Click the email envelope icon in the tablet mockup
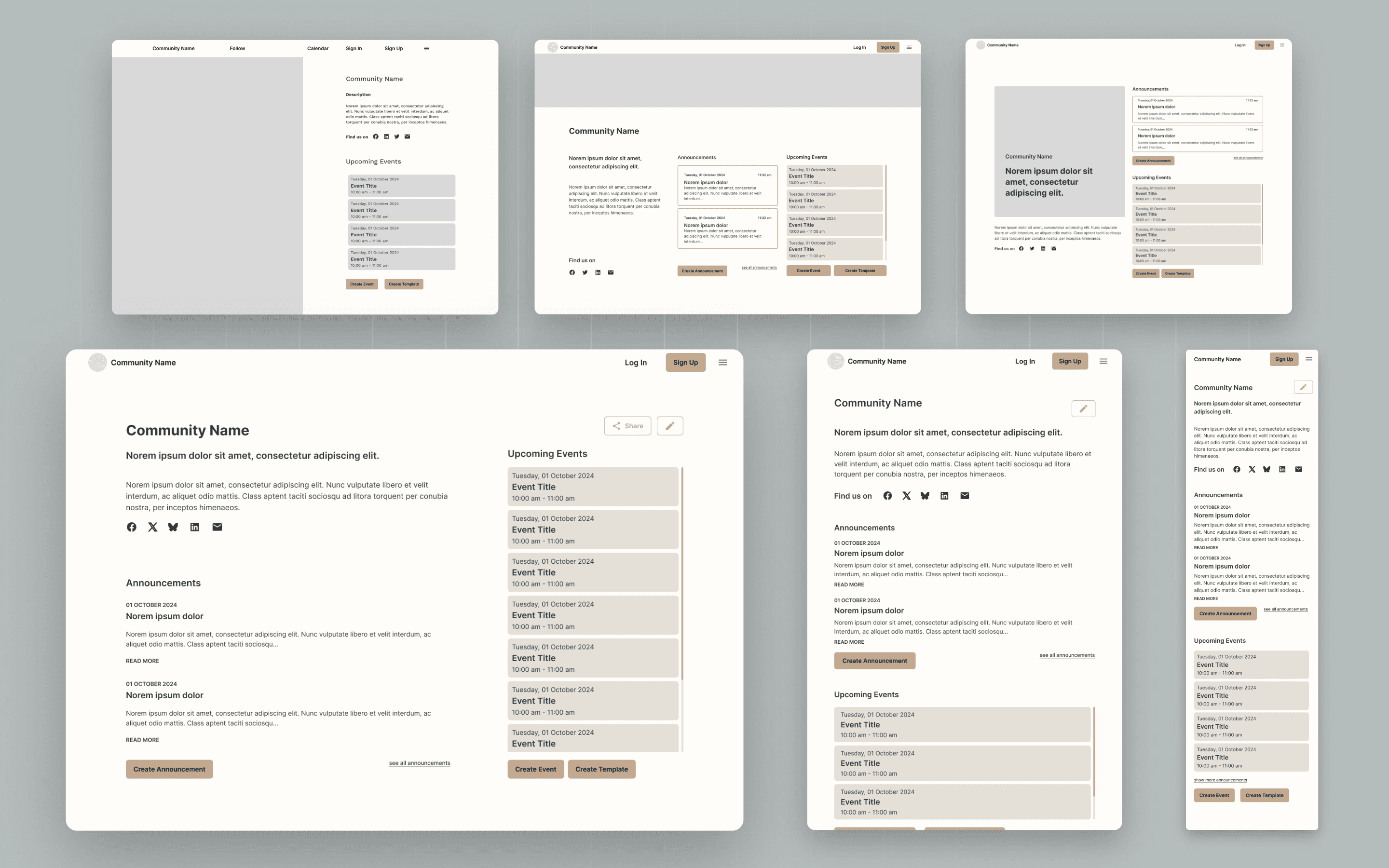Viewport: 1389px width, 868px height. (965, 496)
